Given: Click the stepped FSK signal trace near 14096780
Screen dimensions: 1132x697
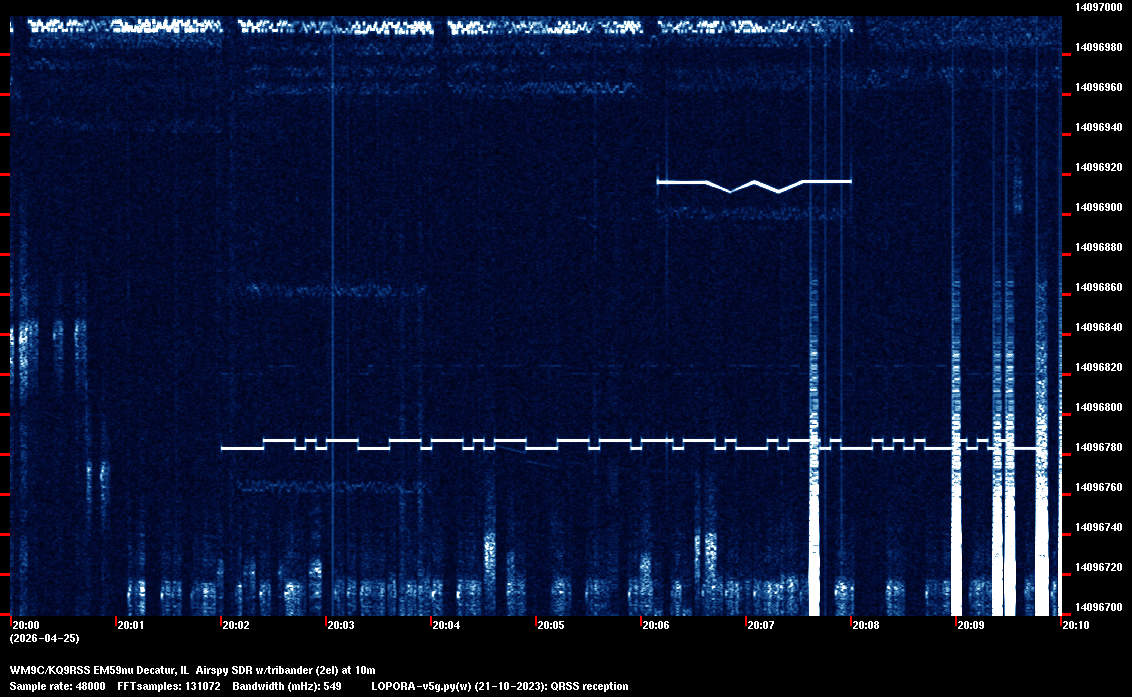Looking at the screenshot, I should click(x=632, y=443).
